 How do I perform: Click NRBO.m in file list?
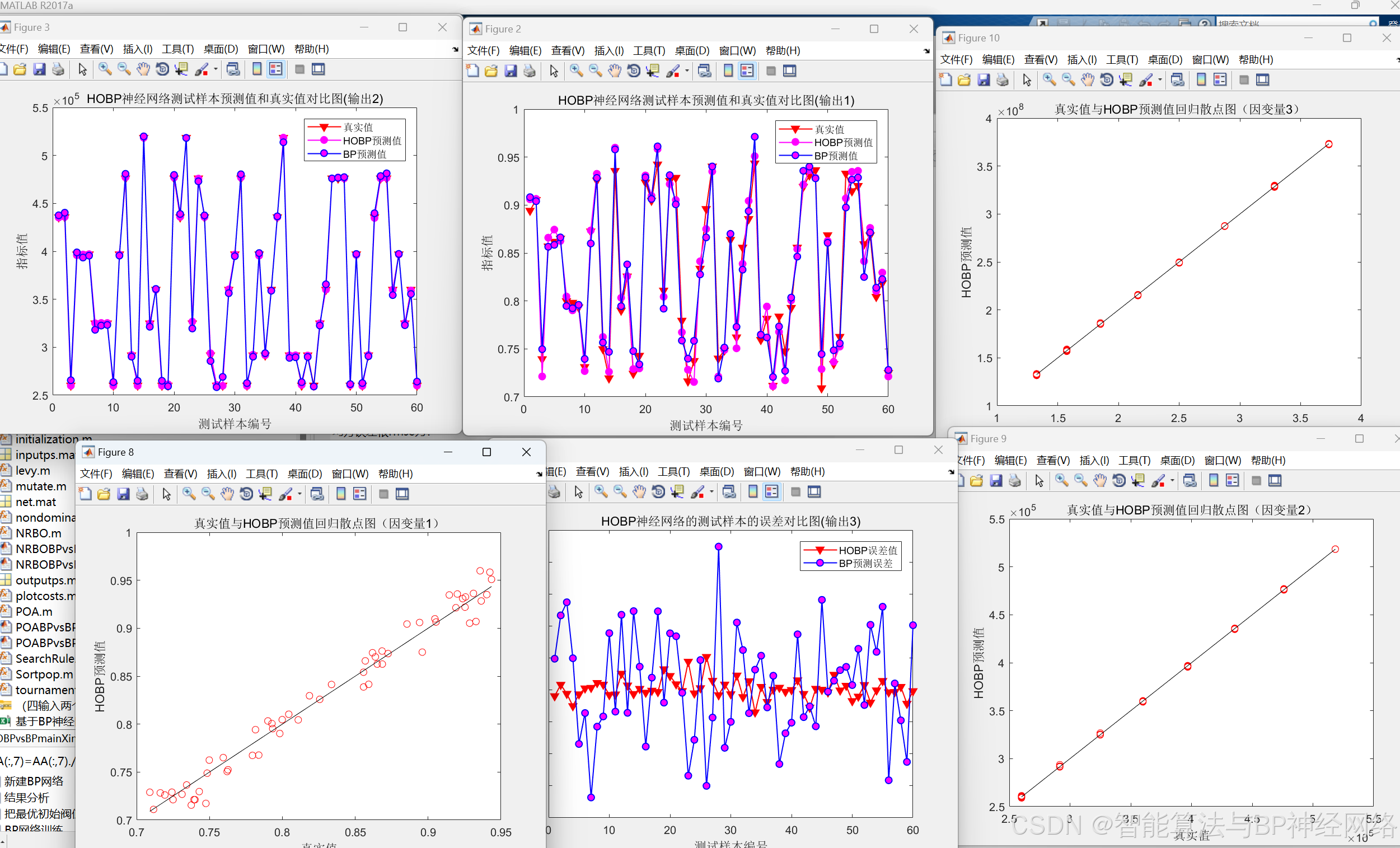pos(38,533)
